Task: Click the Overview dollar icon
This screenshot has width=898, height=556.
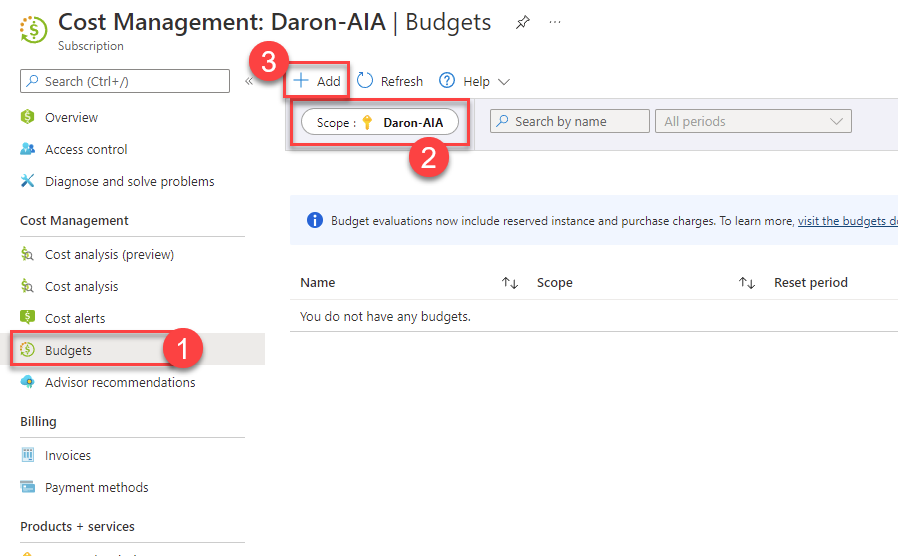Action: coord(27,117)
